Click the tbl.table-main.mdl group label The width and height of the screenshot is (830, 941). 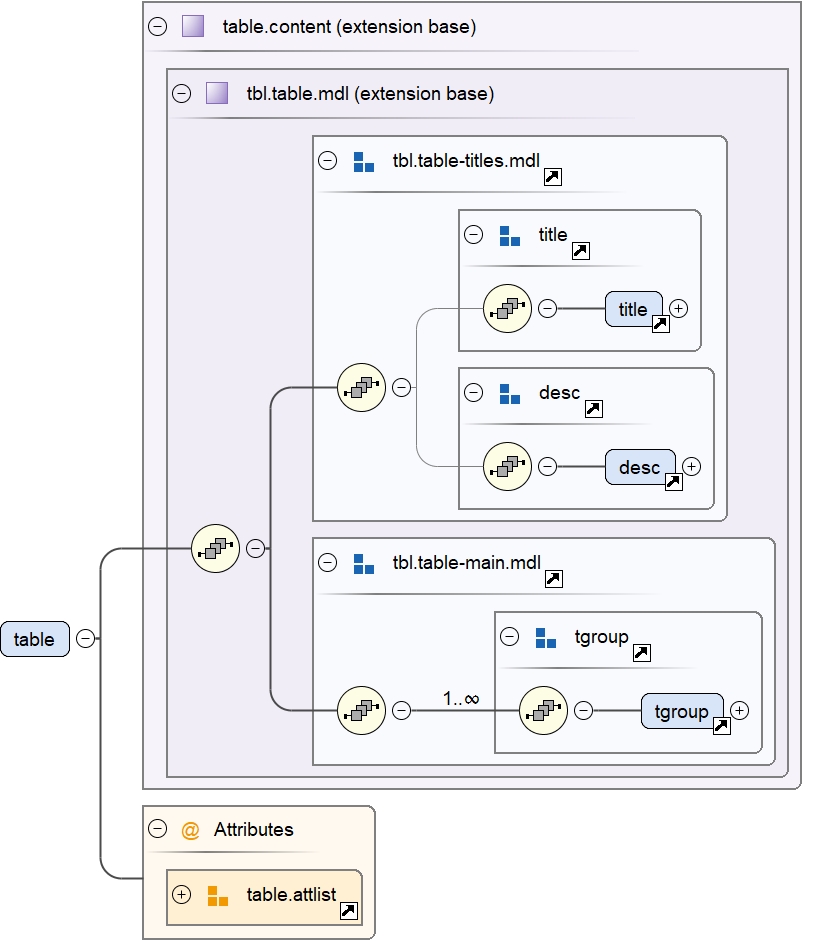pos(466,562)
